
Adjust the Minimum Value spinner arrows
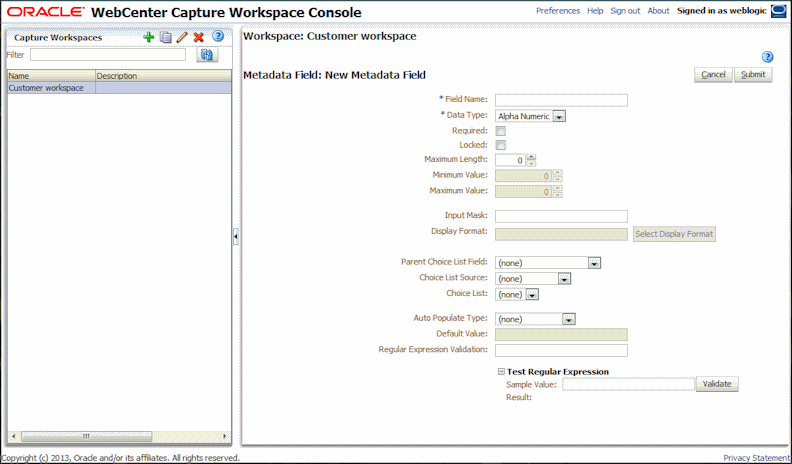tap(558, 176)
